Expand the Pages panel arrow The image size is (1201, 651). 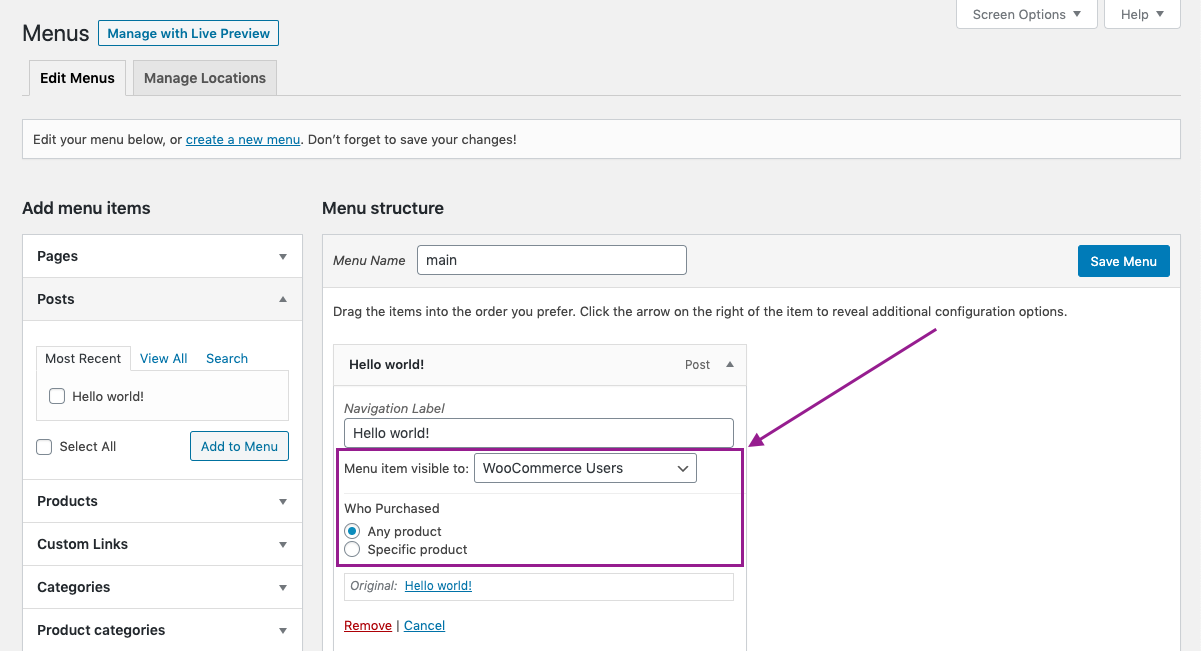[x=283, y=256]
